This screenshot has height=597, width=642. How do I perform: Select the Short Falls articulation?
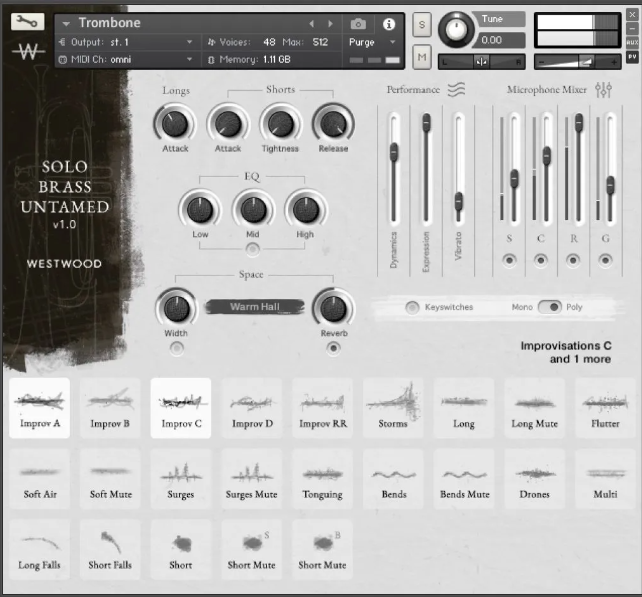[110, 549]
